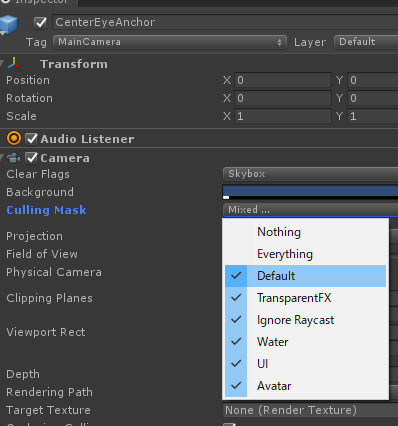Click the Background property label
Screen dimensions: 398x426
click(40, 192)
